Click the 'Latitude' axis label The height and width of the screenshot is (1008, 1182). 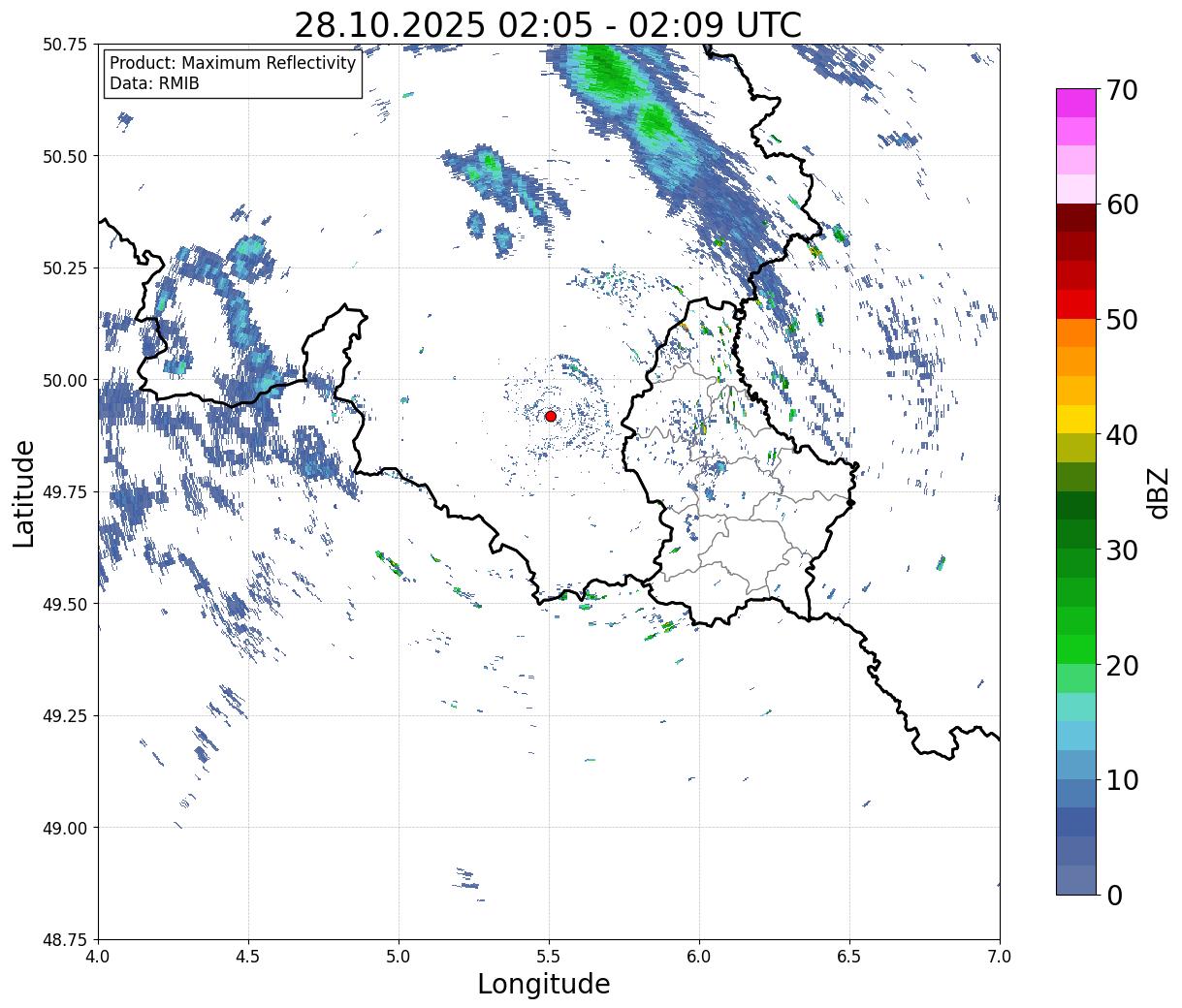24,493
